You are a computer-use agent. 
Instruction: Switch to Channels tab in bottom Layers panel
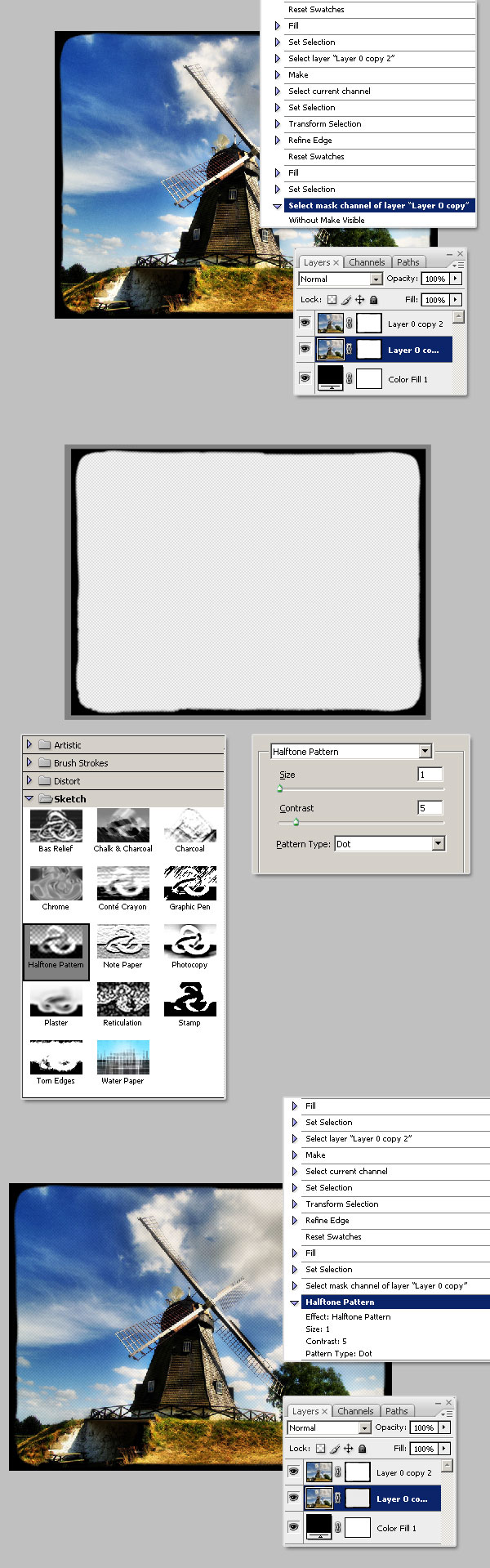(x=355, y=1411)
